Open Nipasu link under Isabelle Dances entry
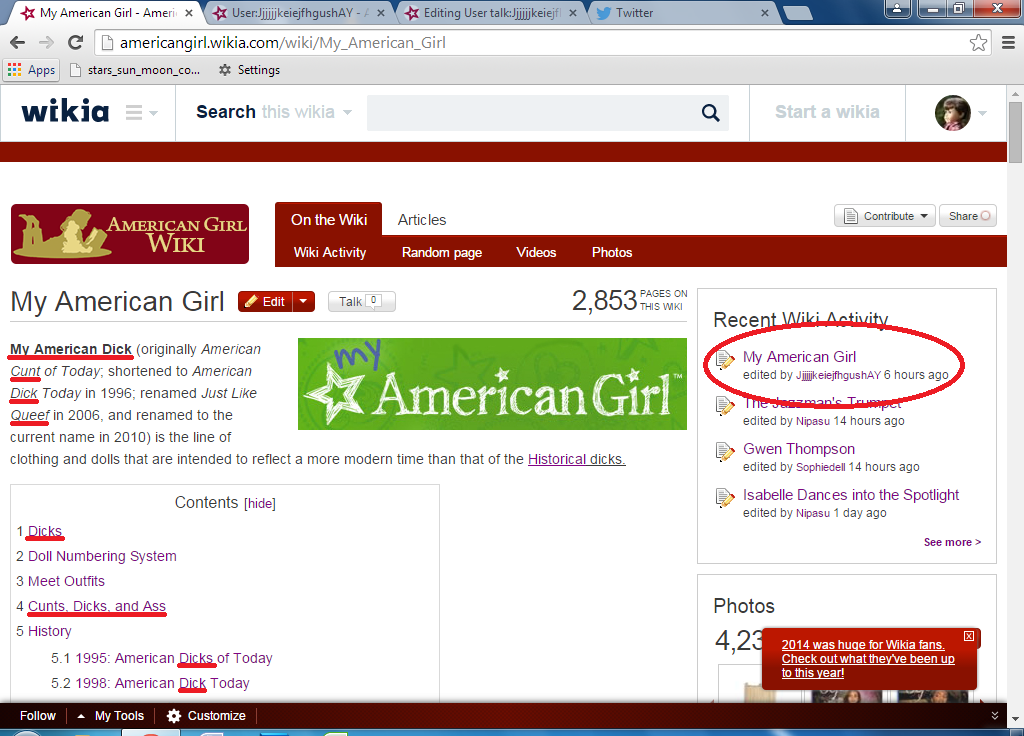 [812, 513]
